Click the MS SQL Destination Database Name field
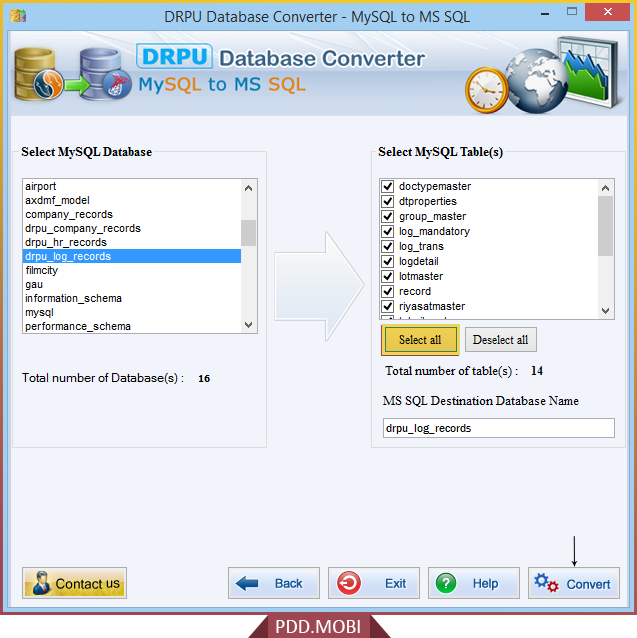The height and width of the screenshot is (638, 637). 498,428
